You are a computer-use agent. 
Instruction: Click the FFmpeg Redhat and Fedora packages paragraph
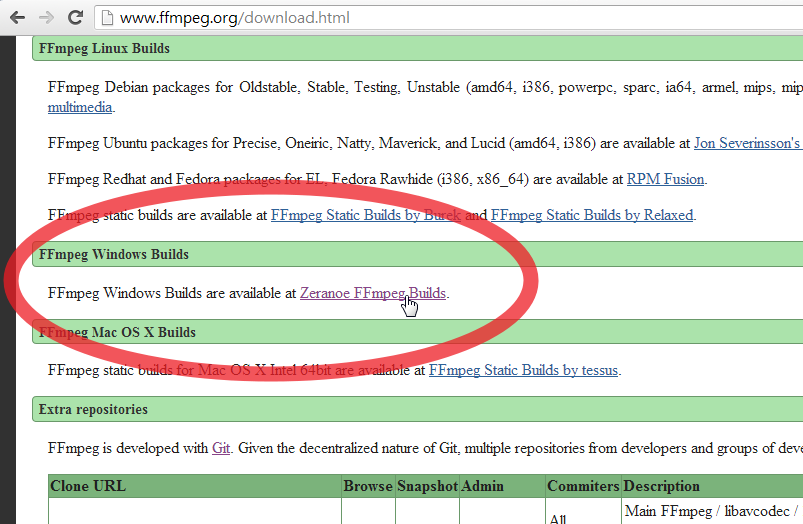tap(377, 179)
